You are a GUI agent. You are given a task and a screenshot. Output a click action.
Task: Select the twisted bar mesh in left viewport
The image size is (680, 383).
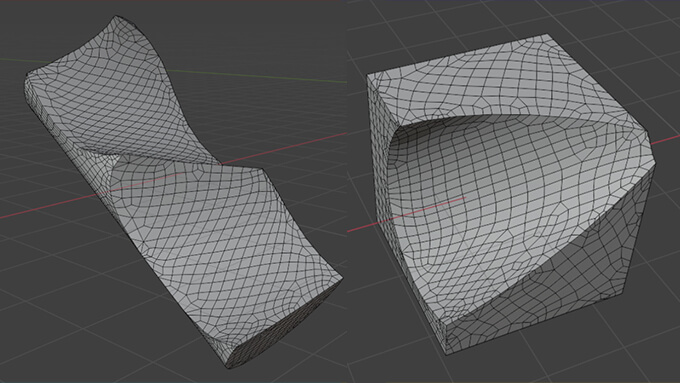182,191
